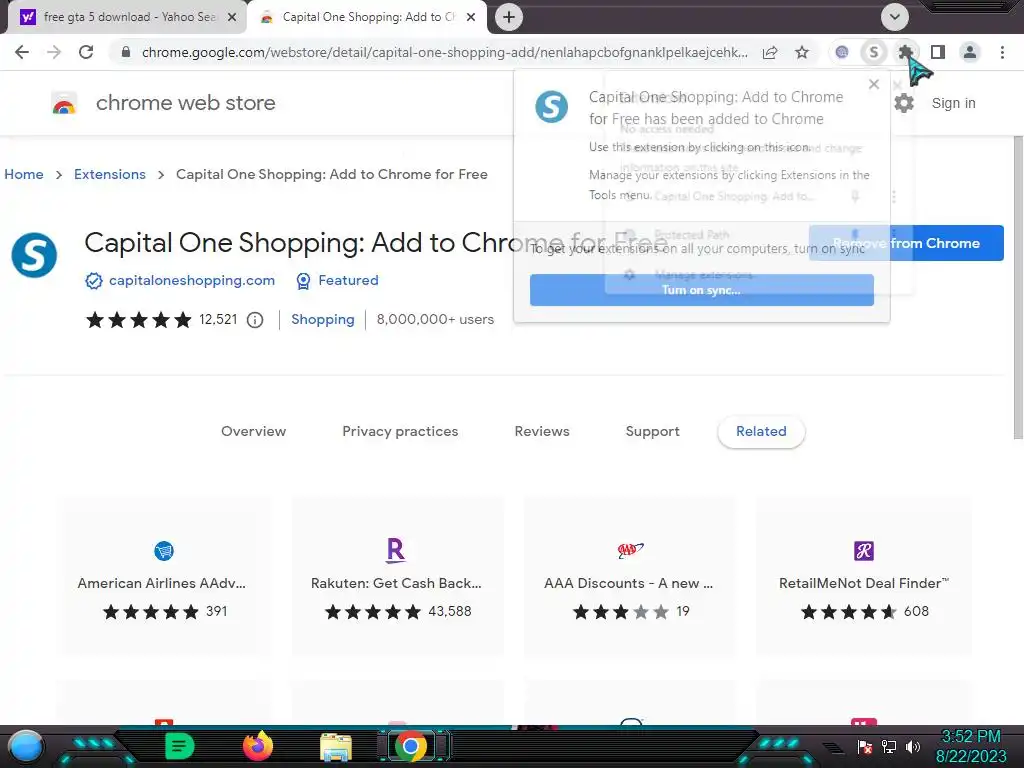Image resolution: width=1024 pixels, height=768 pixels.
Task: Open American Airlines AAdvantage extension card
Action: coord(163,576)
